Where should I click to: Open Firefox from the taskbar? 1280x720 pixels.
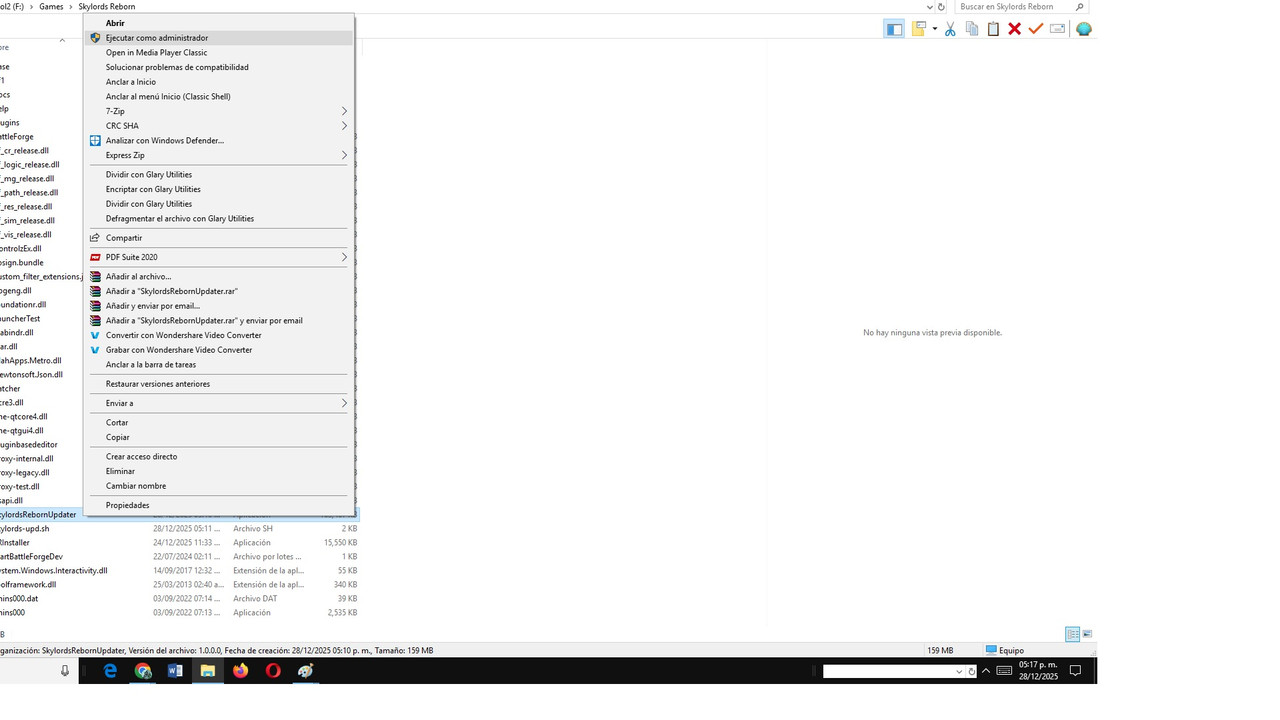coord(240,671)
